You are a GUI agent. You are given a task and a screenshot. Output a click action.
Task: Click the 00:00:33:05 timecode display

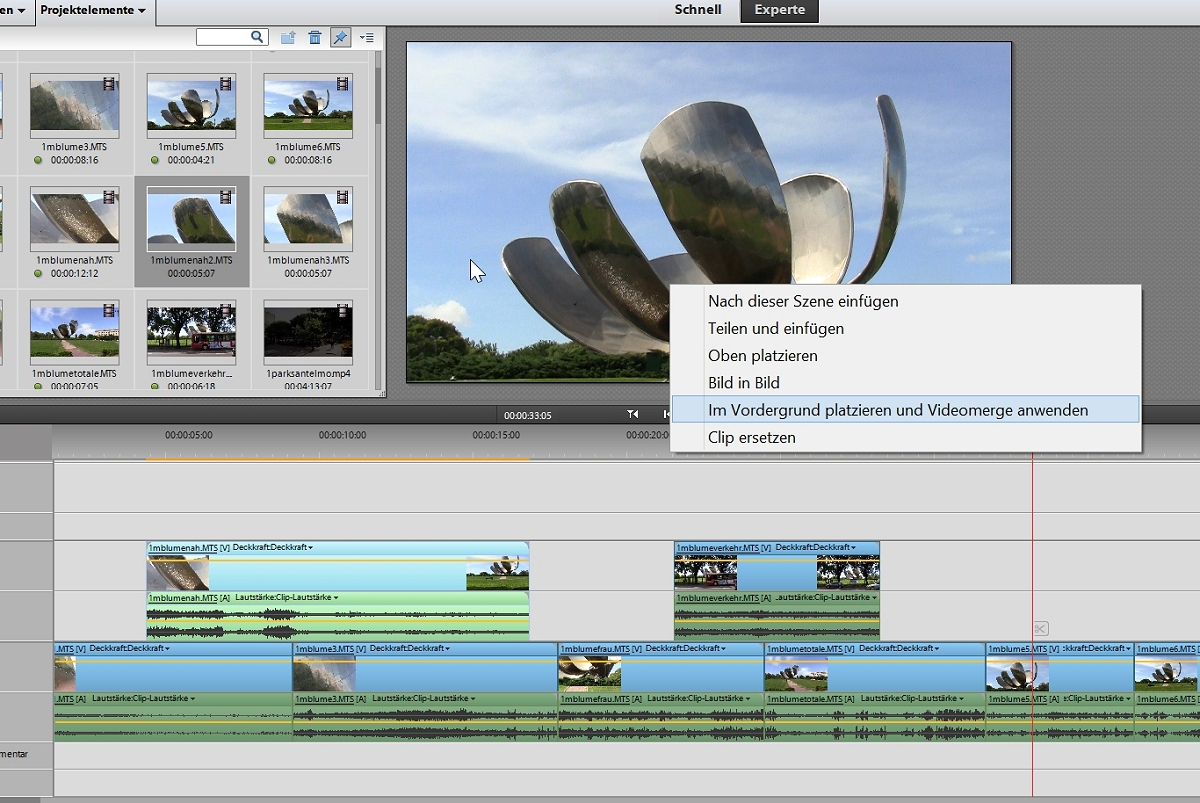(527, 415)
